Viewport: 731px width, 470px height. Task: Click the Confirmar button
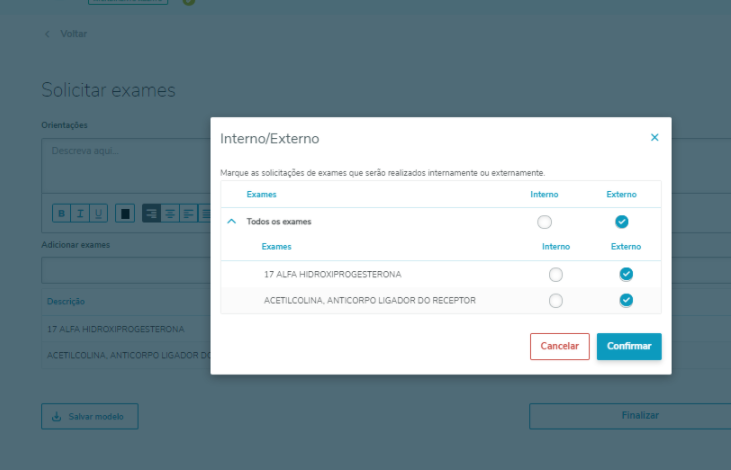point(629,346)
